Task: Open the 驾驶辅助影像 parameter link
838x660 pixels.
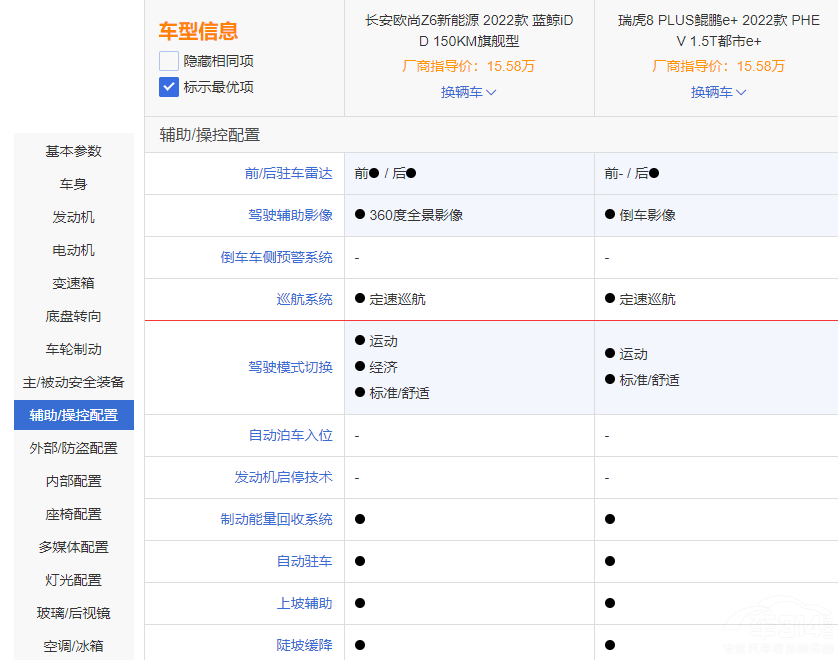Action: [x=290, y=215]
